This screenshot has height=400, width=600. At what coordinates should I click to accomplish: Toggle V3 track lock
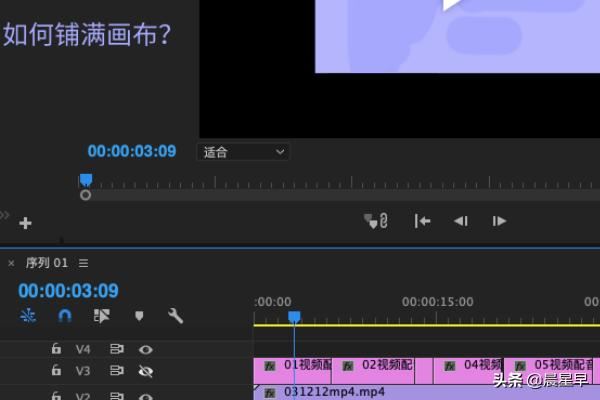(56, 370)
